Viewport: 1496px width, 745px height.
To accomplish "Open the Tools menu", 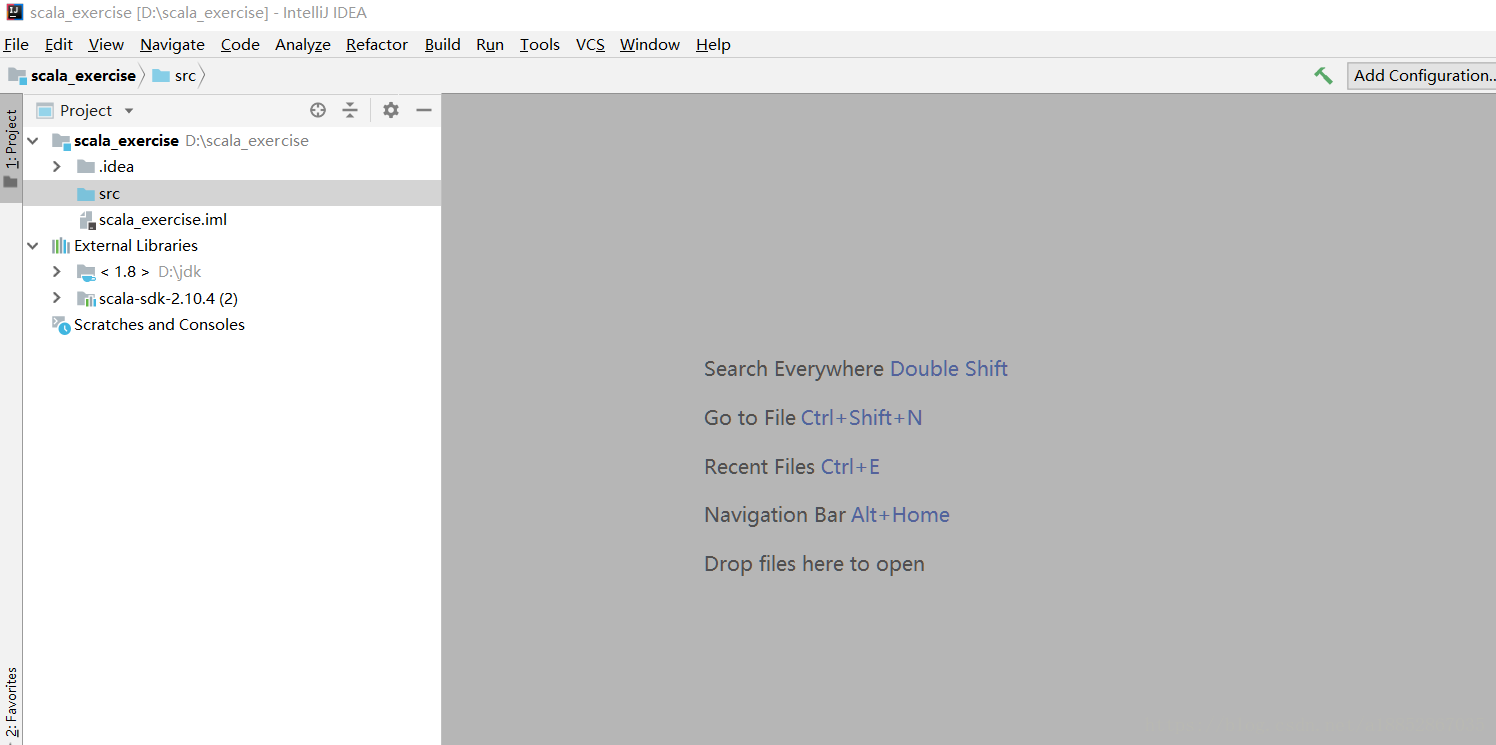I will tap(540, 44).
